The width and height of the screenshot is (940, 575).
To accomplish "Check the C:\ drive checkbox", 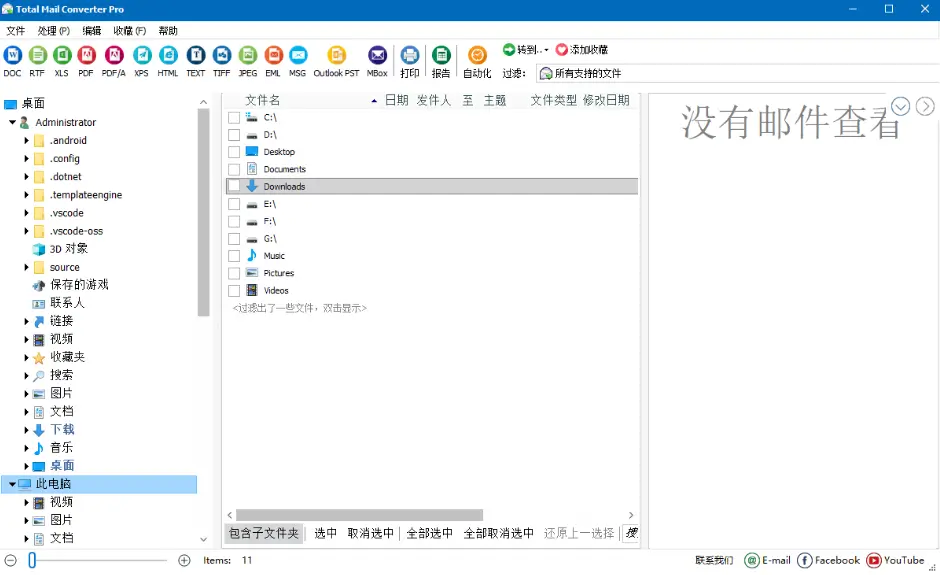I will [234, 118].
